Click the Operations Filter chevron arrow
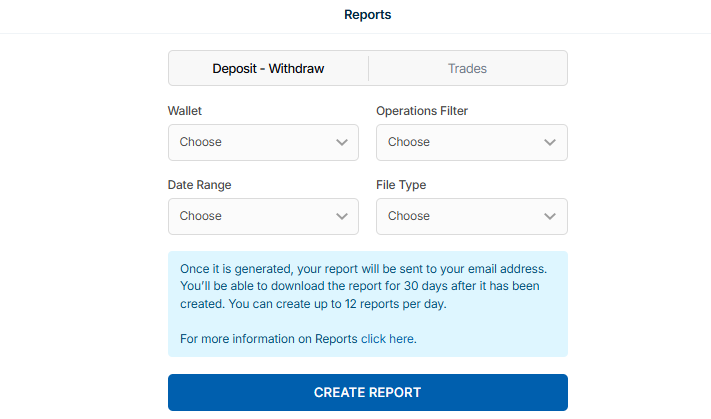 click(550, 142)
